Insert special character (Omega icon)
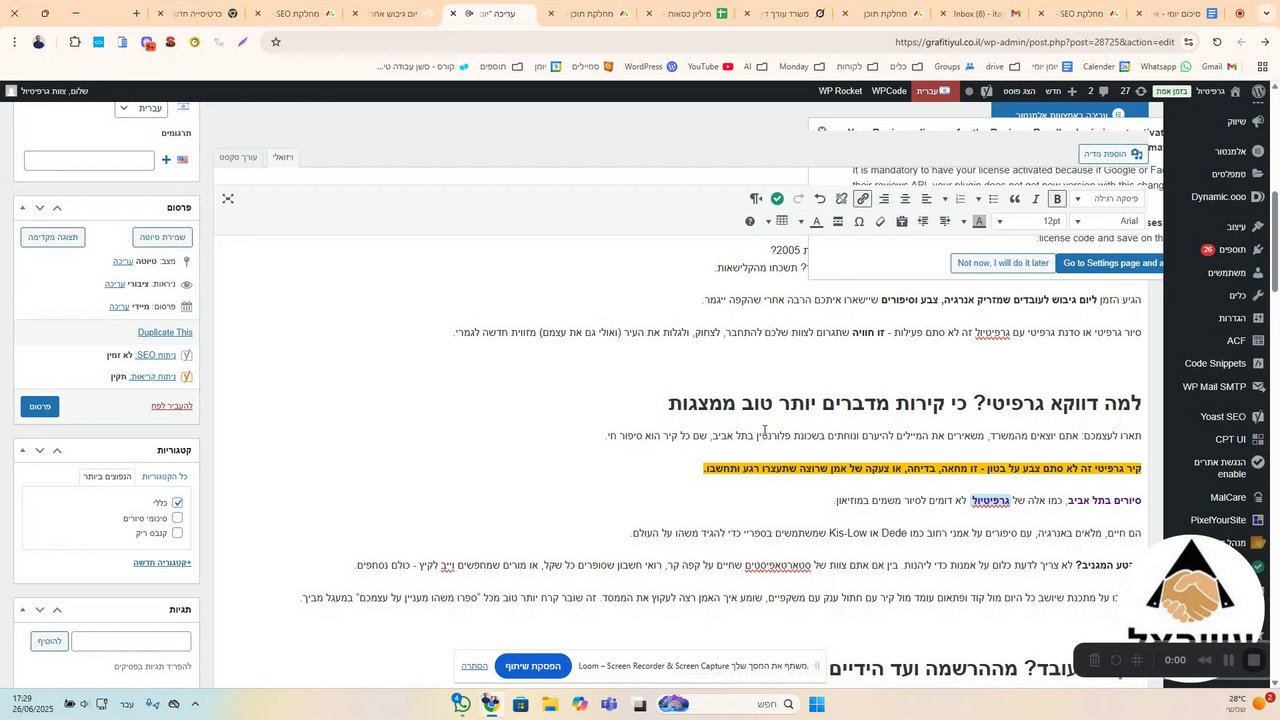1280x720 pixels. [859, 221]
